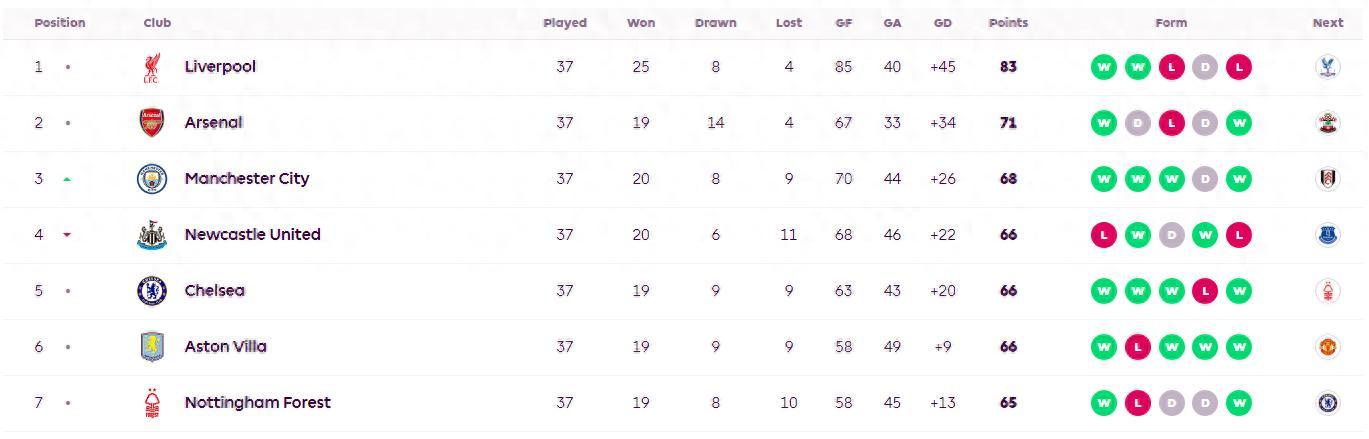Click Arsenal's next opponent Southampton badge
Viewport: 1369px width, 439px height.
1327,123
